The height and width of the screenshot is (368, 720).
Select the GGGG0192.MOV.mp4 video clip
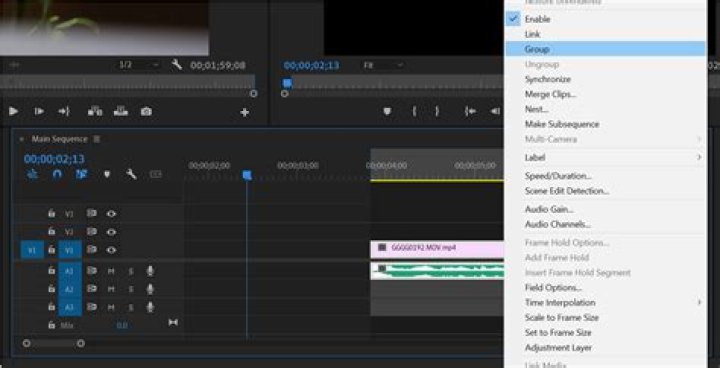(437, 250)
